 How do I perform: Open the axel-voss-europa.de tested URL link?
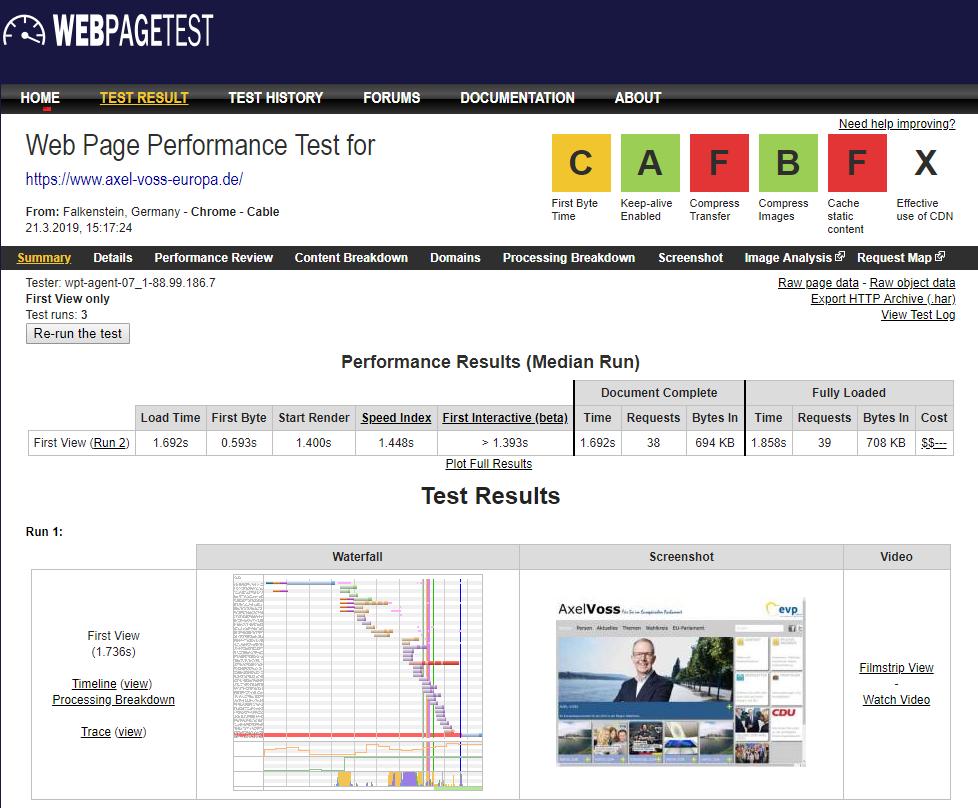(134, 180)
